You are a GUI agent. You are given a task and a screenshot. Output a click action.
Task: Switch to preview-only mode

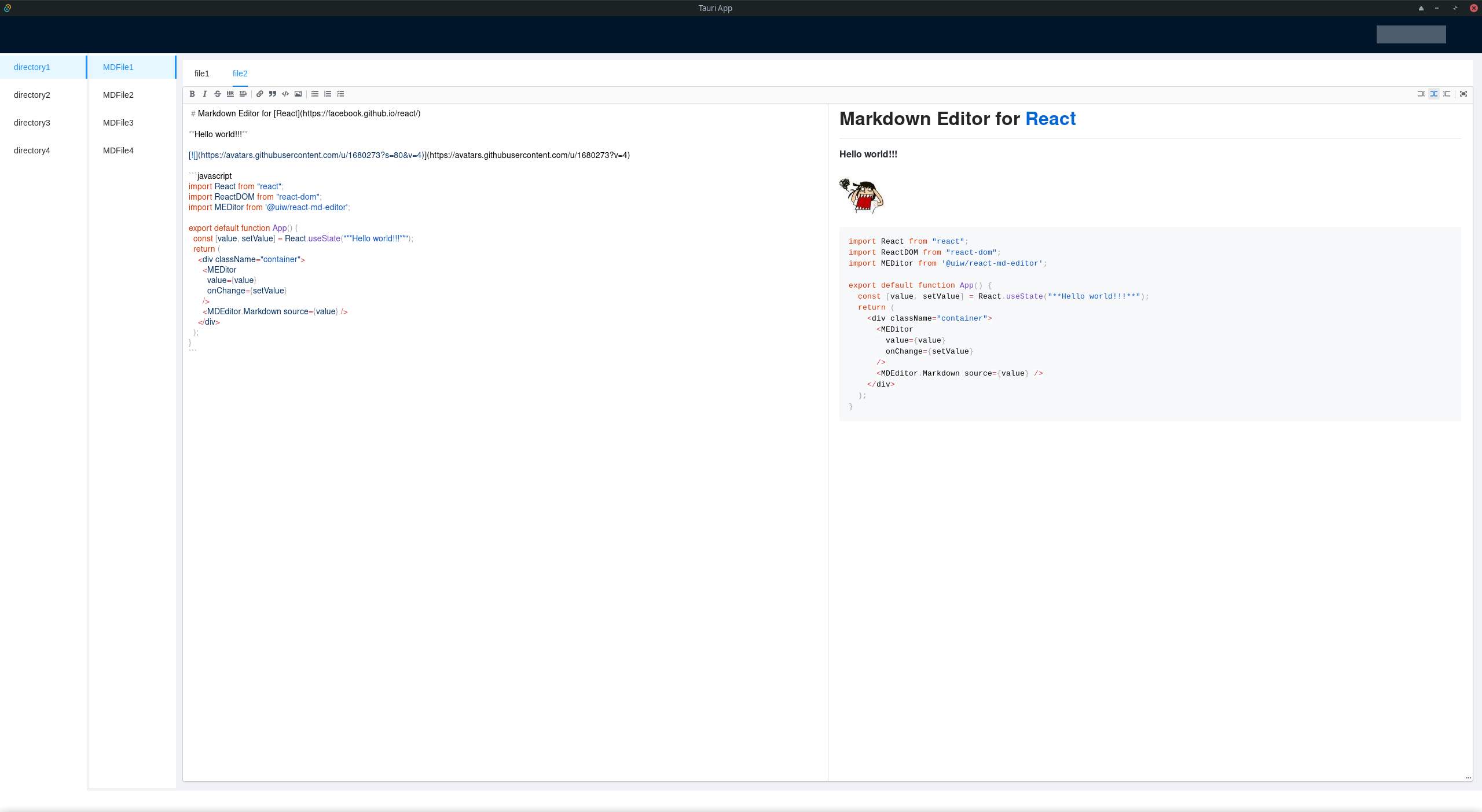[1447, 94]
